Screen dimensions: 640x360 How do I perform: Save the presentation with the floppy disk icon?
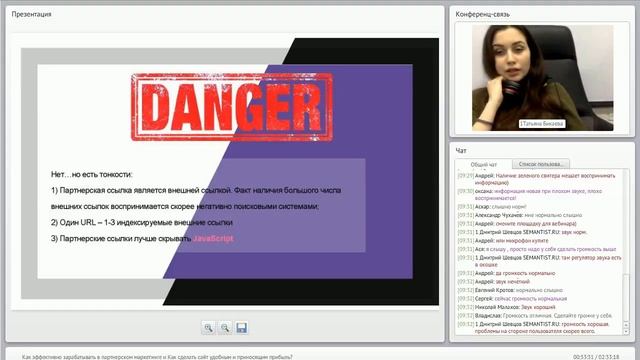(241, 328)
